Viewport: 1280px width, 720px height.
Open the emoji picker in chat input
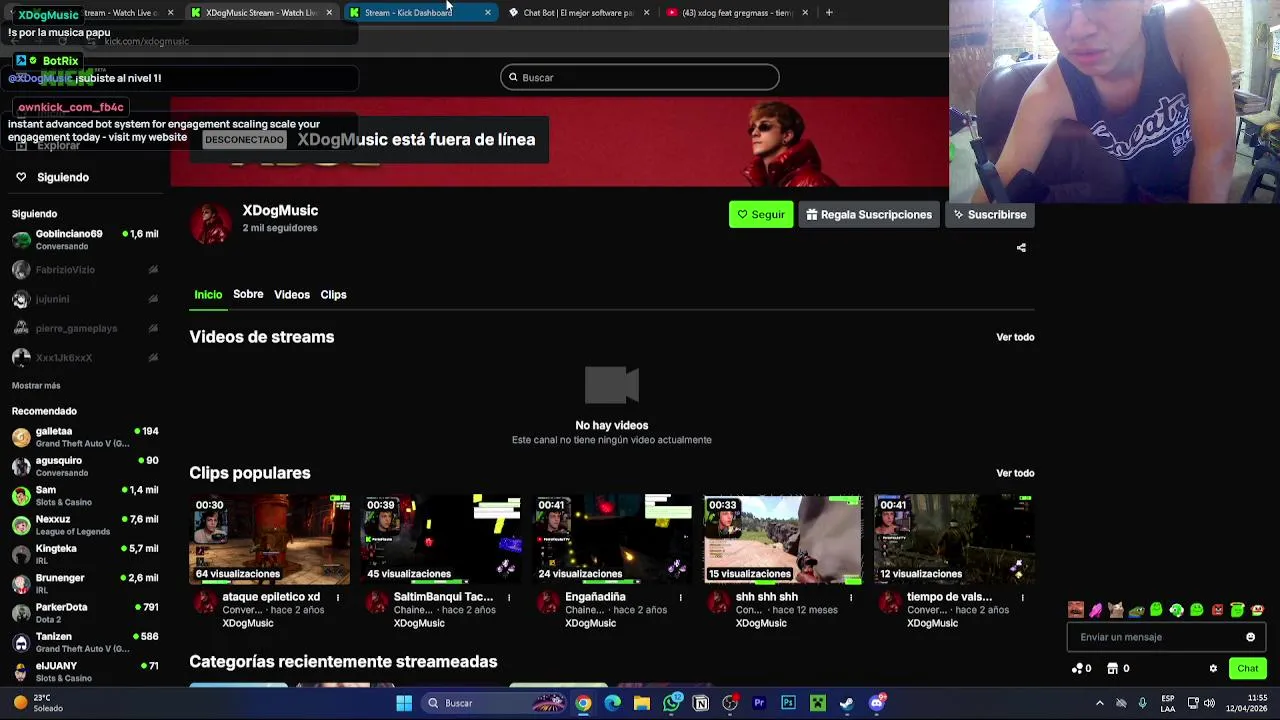[x=1250, y=637]
